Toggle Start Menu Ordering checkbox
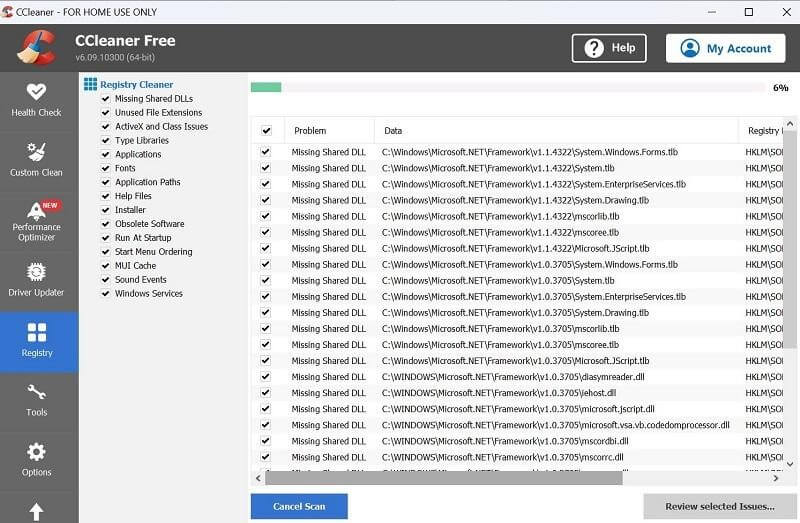This screenshot has height=523, width=800. [106, 252]
